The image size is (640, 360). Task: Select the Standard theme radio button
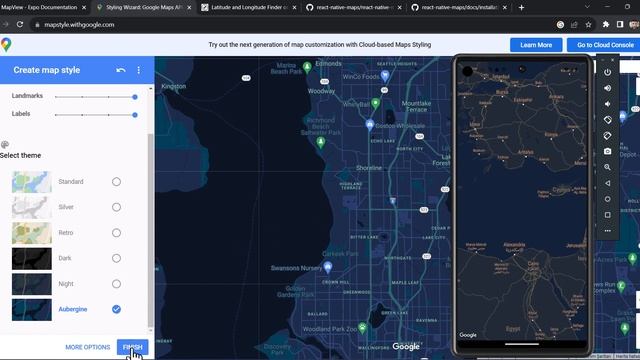116,182
